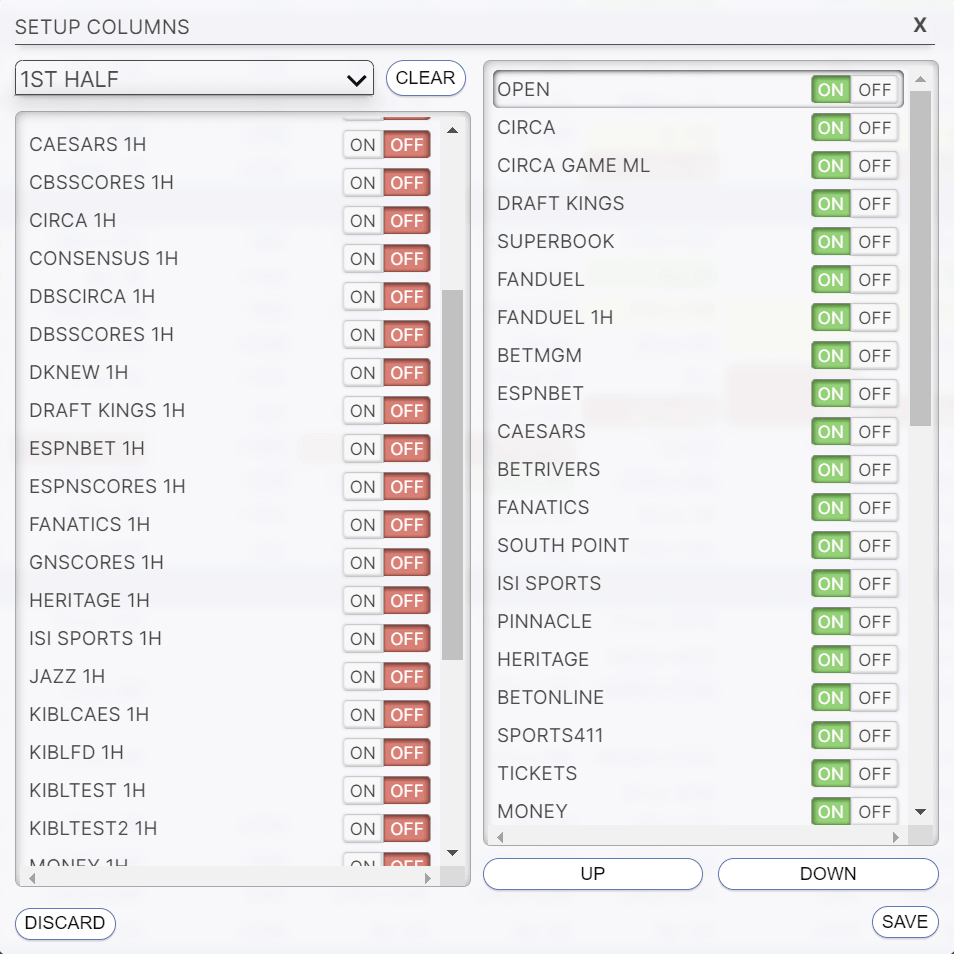
Task: Switch off the ESPNBET column
Action: tap(874, 394)
